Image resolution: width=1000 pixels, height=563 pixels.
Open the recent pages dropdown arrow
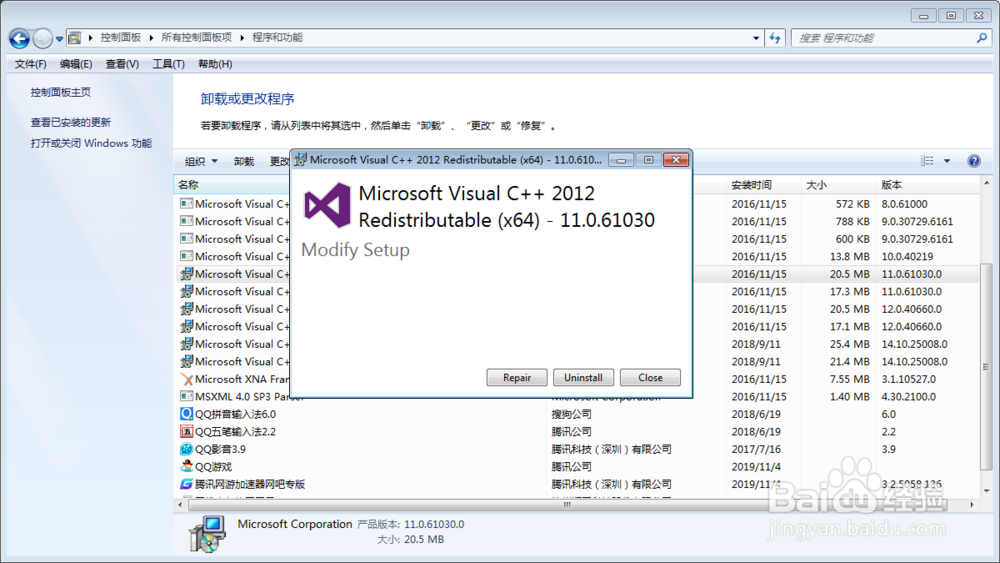coord(59,39)
